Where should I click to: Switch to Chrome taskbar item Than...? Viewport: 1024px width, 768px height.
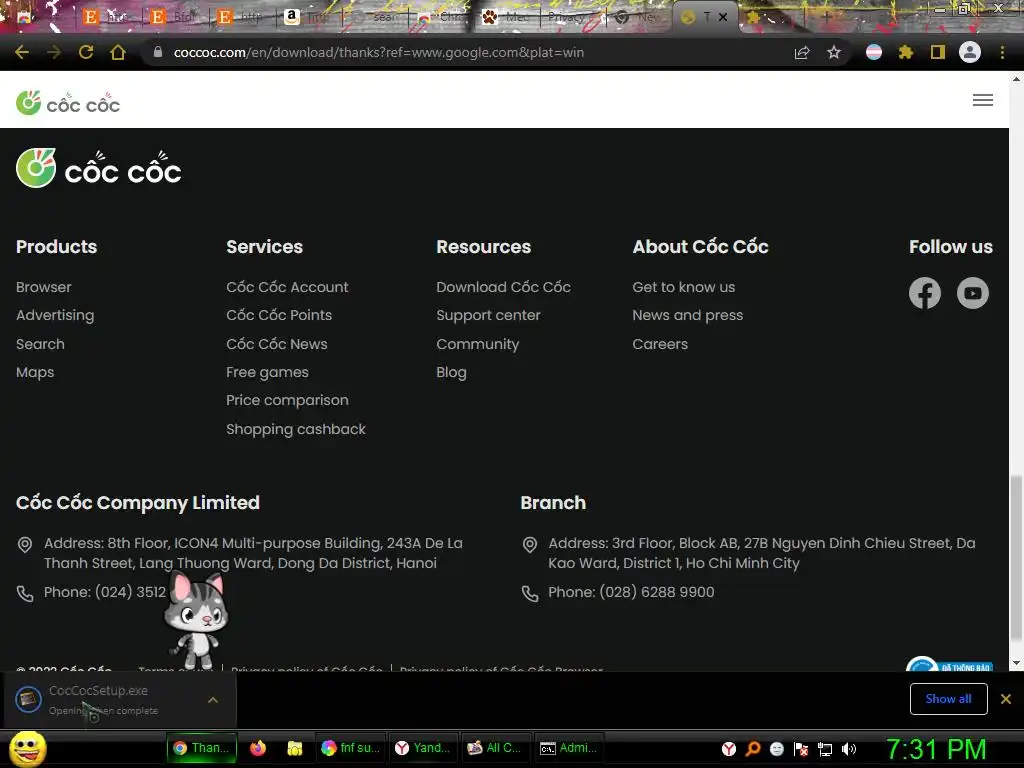[201, 748]
